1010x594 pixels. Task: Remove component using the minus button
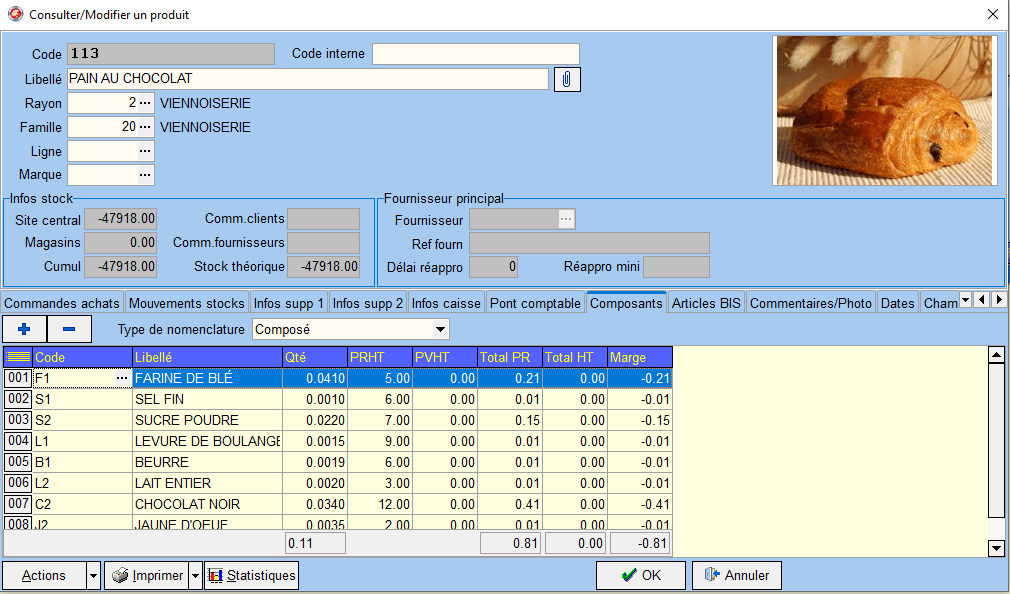(x=69, y=329)
